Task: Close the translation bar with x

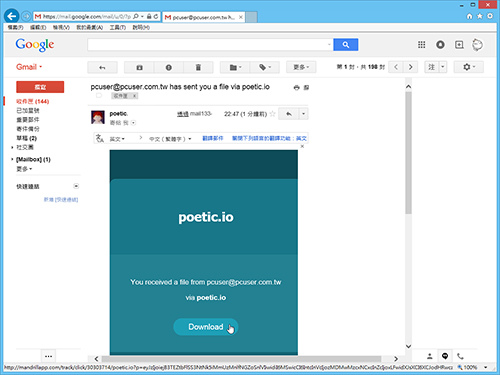Action: pos(302,146)
